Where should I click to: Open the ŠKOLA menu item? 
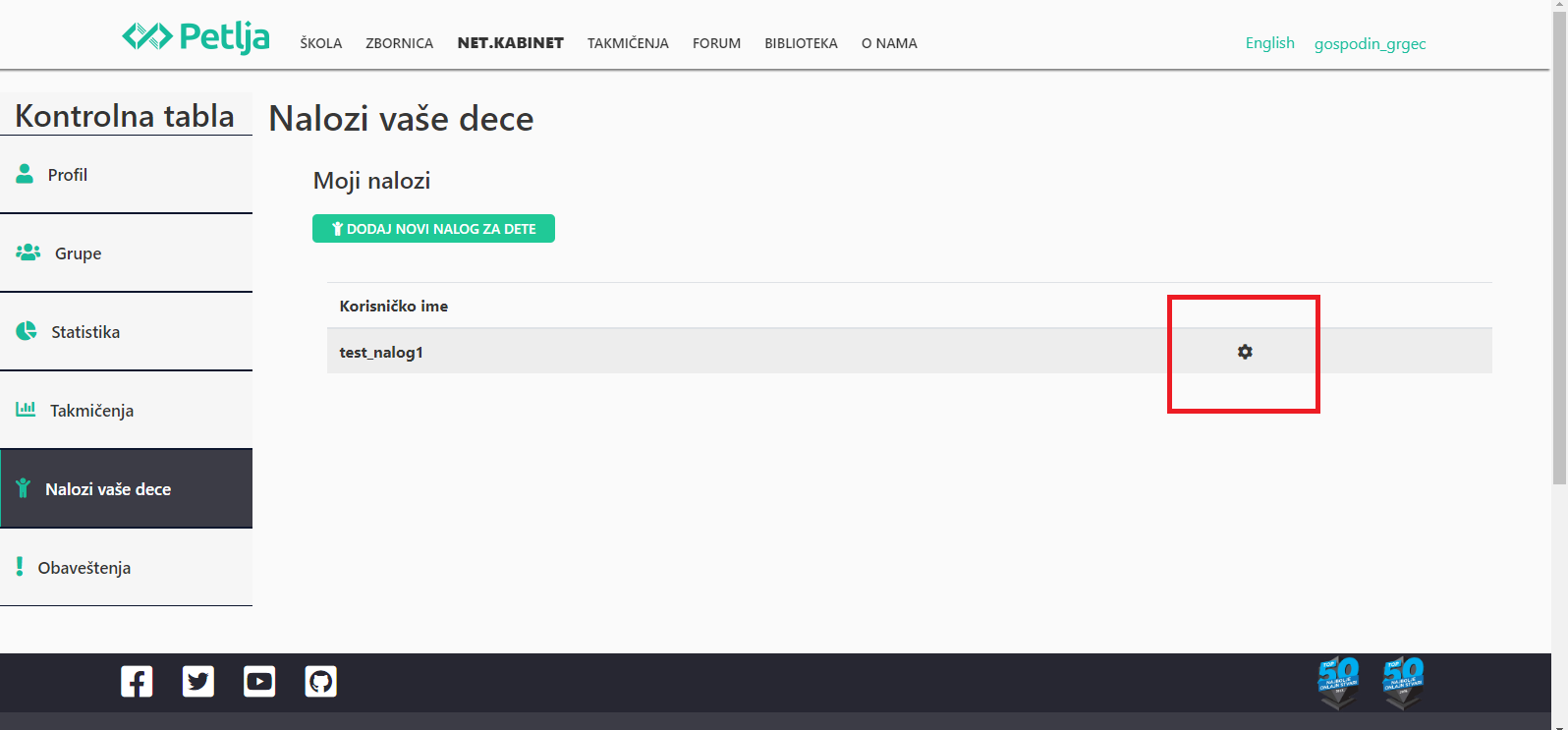321,43
